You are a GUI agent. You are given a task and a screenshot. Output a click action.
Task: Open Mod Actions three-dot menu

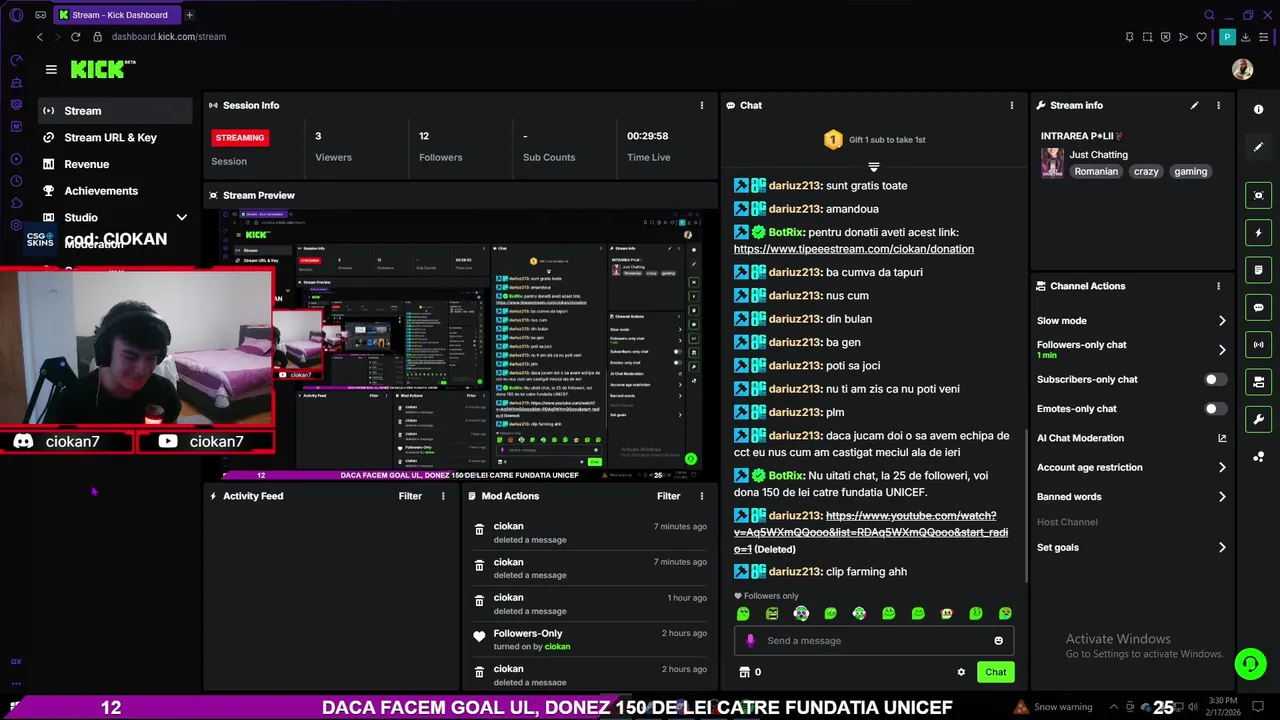702,496
